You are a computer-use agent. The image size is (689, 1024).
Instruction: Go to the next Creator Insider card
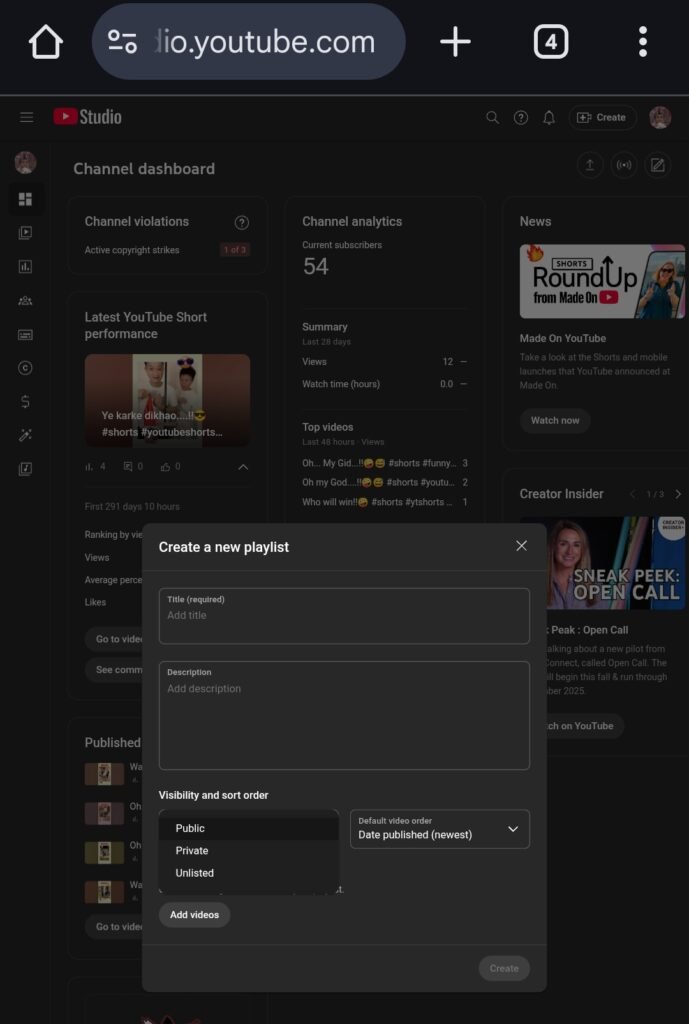pos(678,494)
